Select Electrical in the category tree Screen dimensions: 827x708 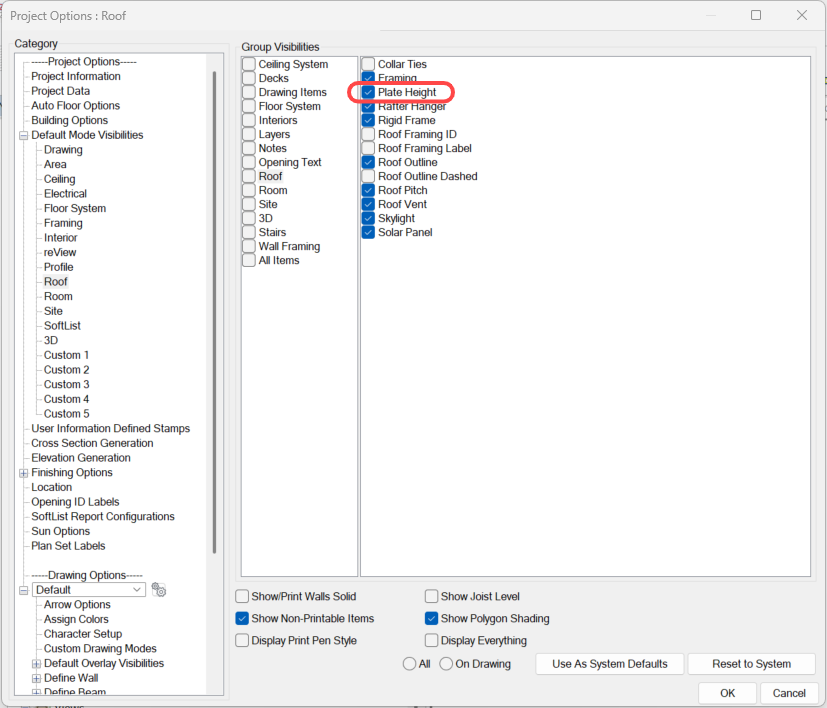(65, 194)
